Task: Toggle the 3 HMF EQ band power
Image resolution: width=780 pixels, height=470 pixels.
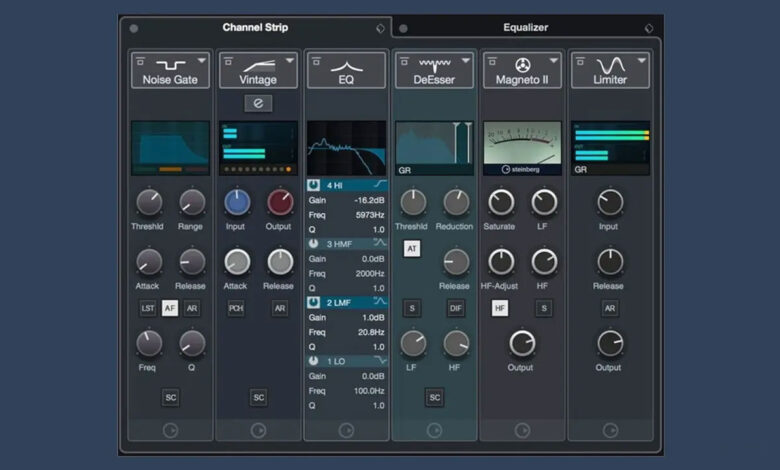Action: pyautogui.click(x=313, y=244)
